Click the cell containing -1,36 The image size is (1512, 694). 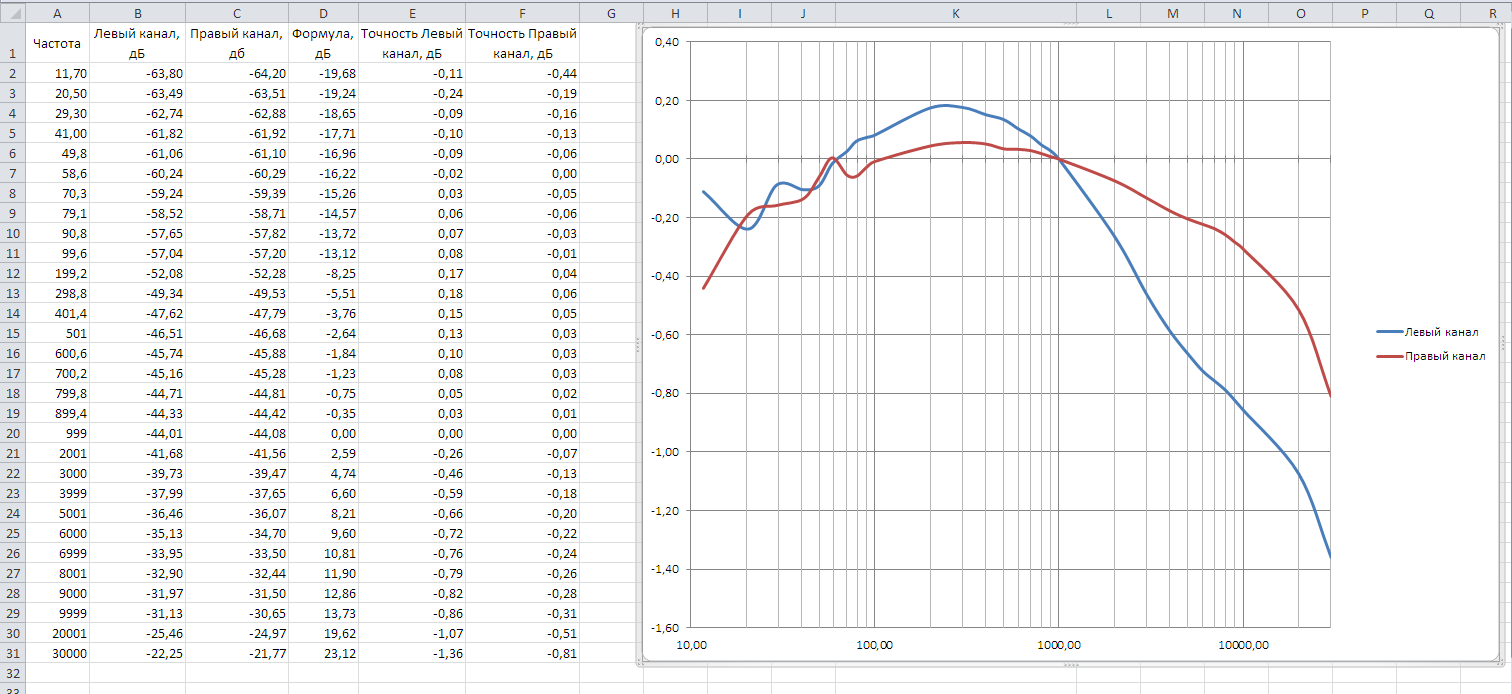(412, 653)
